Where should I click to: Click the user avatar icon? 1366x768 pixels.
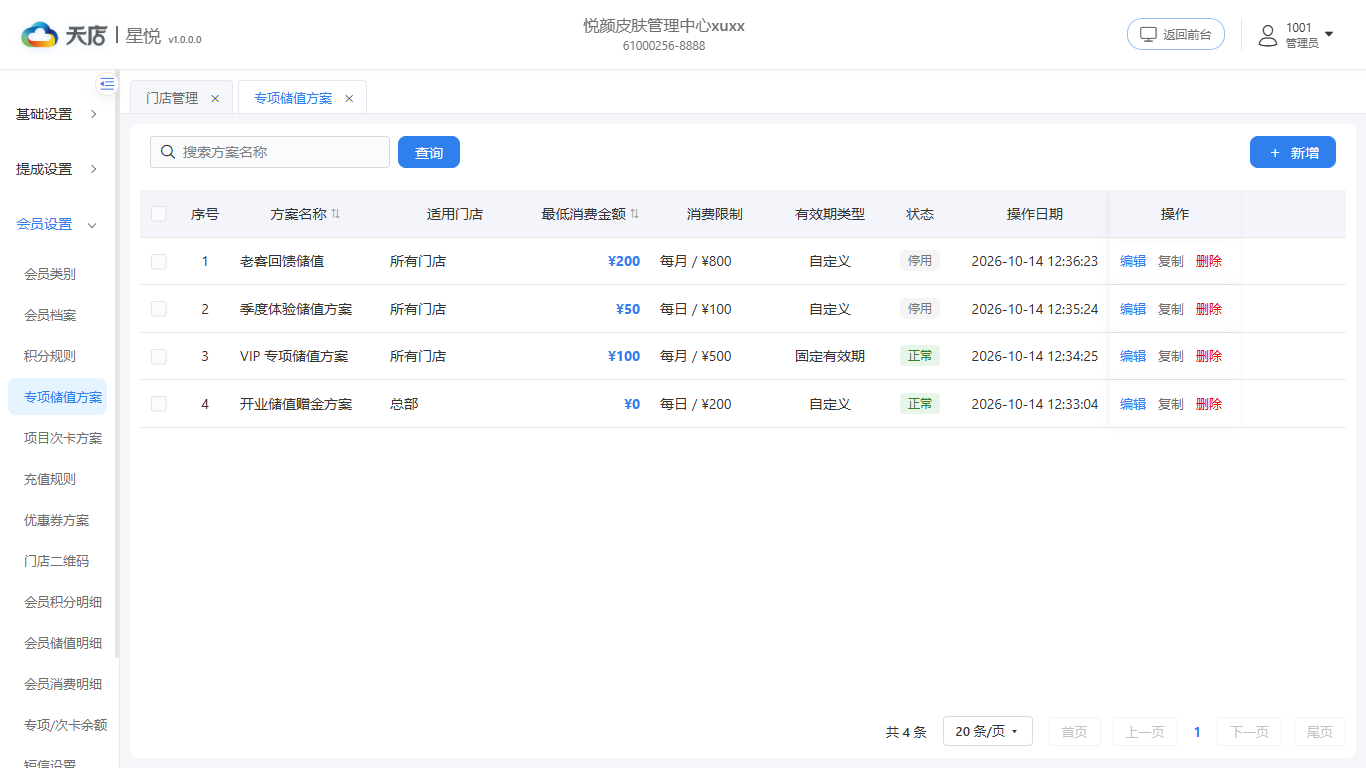coord(1268,36)
